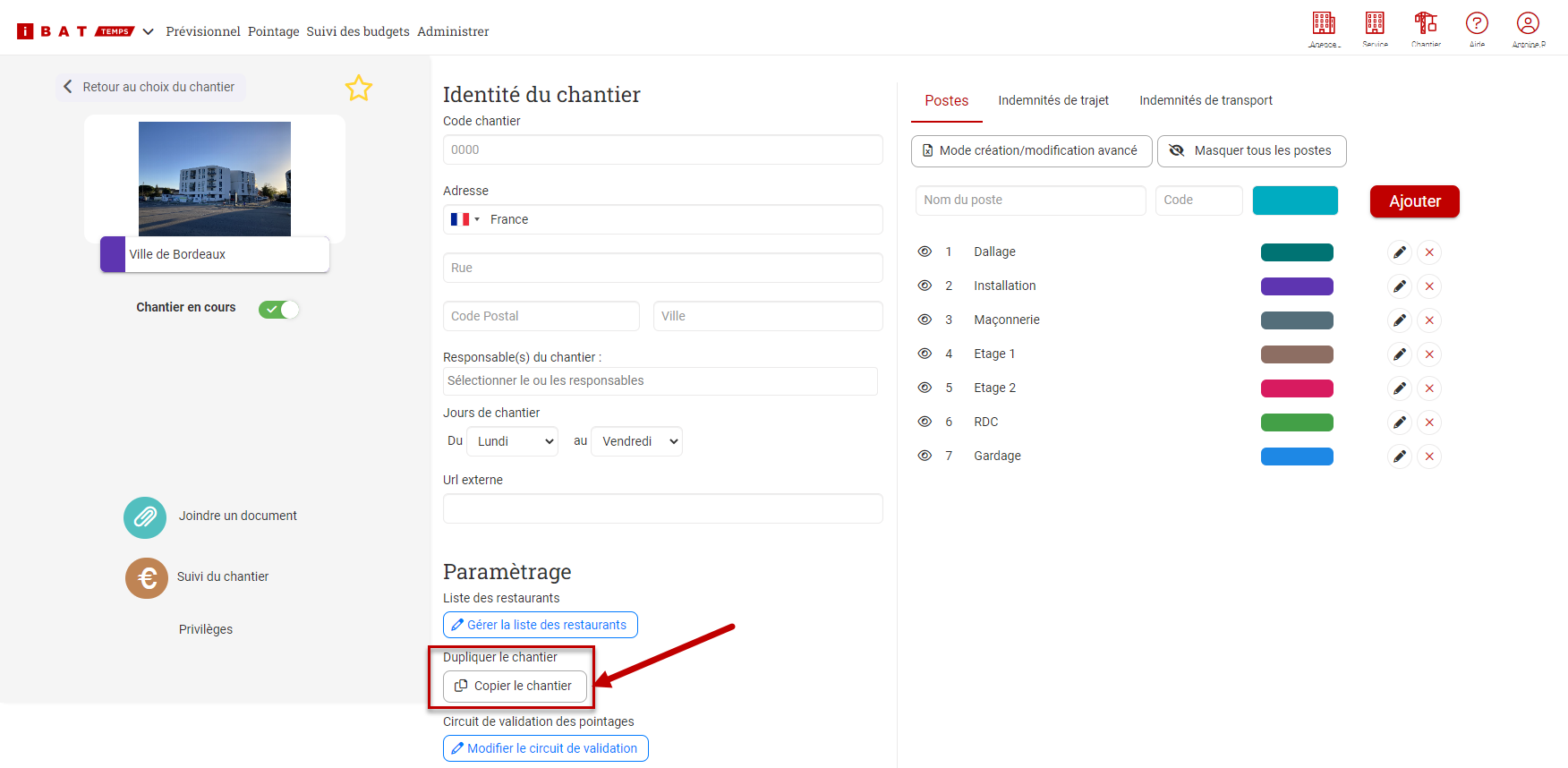Expand the France country flag selector
Viewport: 1568px width, 768px height.
(464, 219)
